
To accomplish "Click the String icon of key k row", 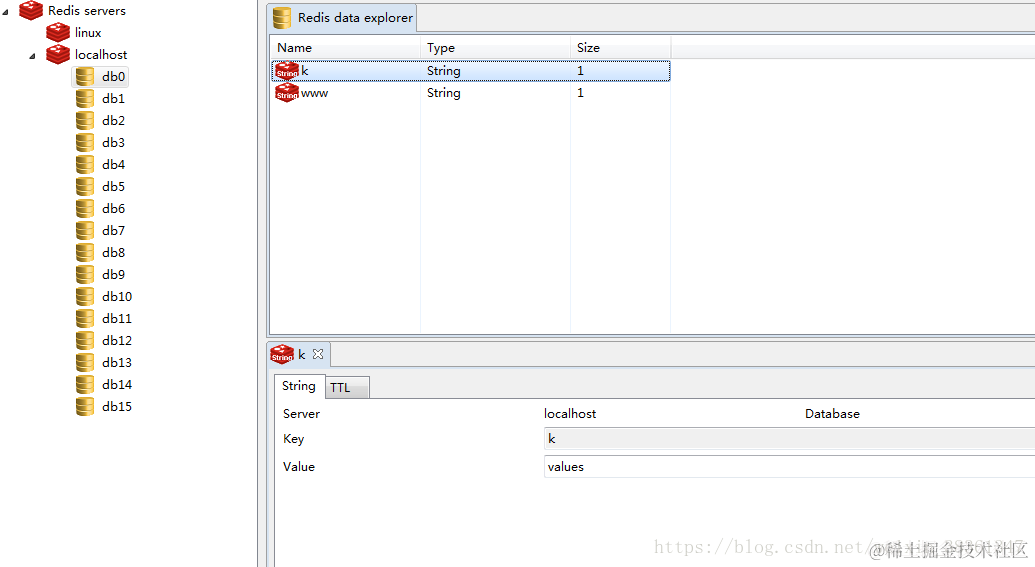I will [x=287, y=71].
